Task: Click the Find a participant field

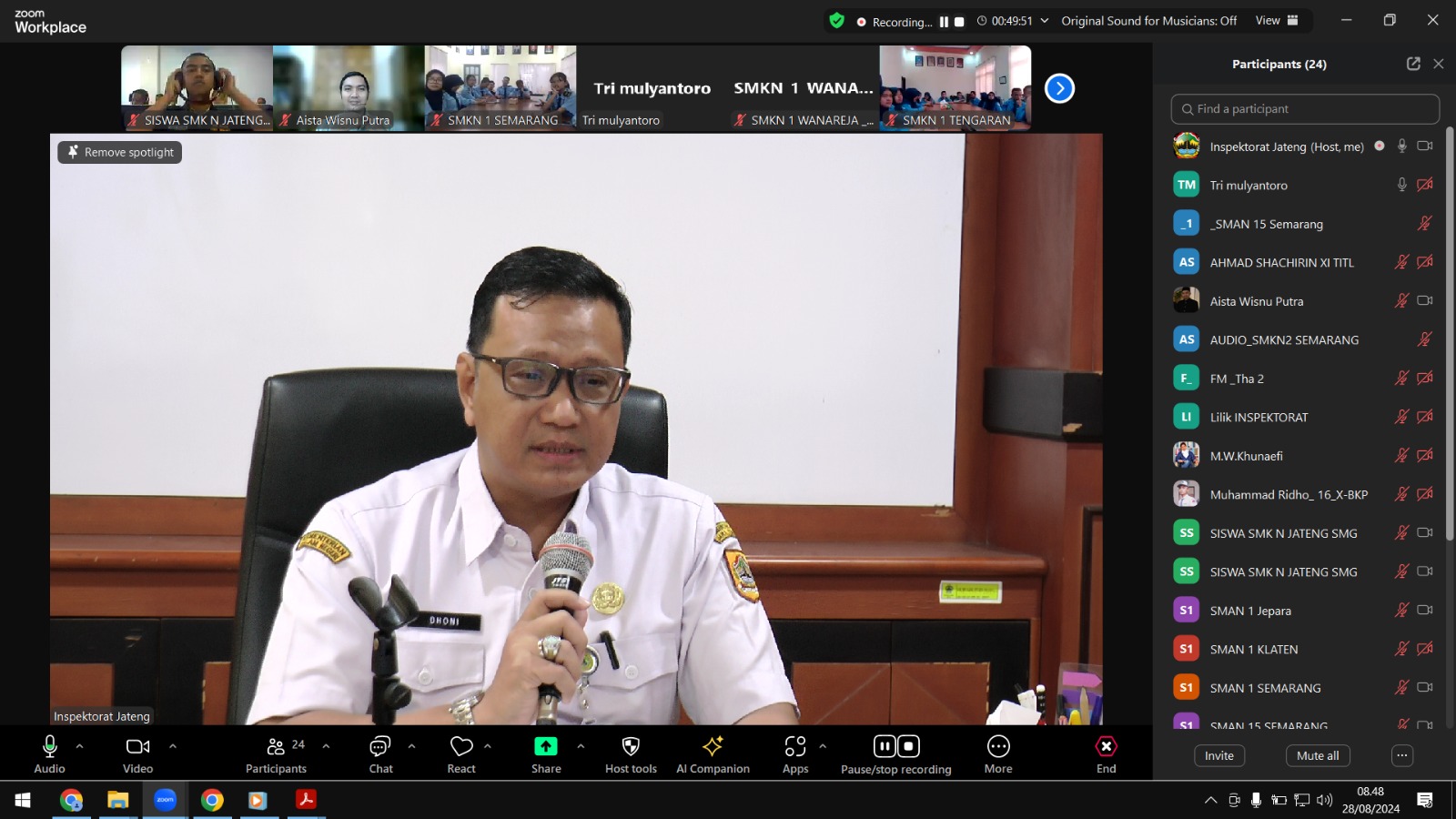Action: pyautogui.click(x=1305, y=109)
